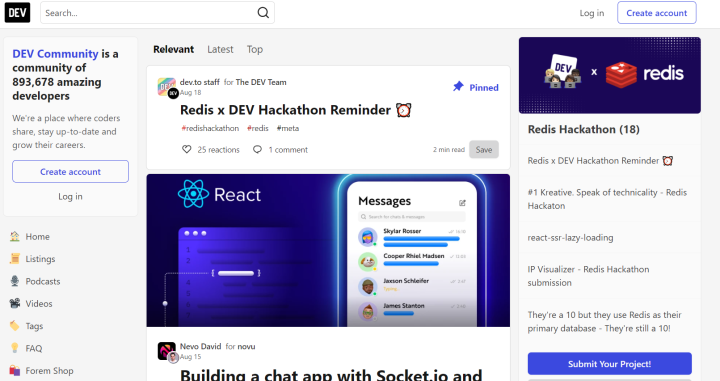Click the Aug 15 post date

(x=191, y=357)
